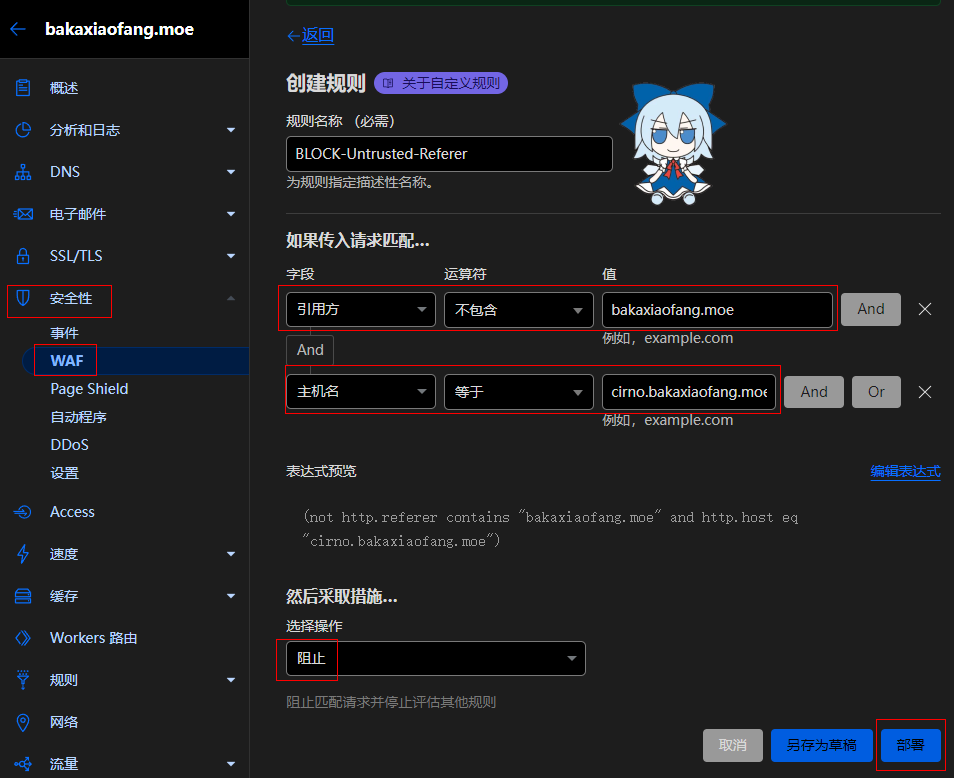Click the 返回 back link

point(310,36)
